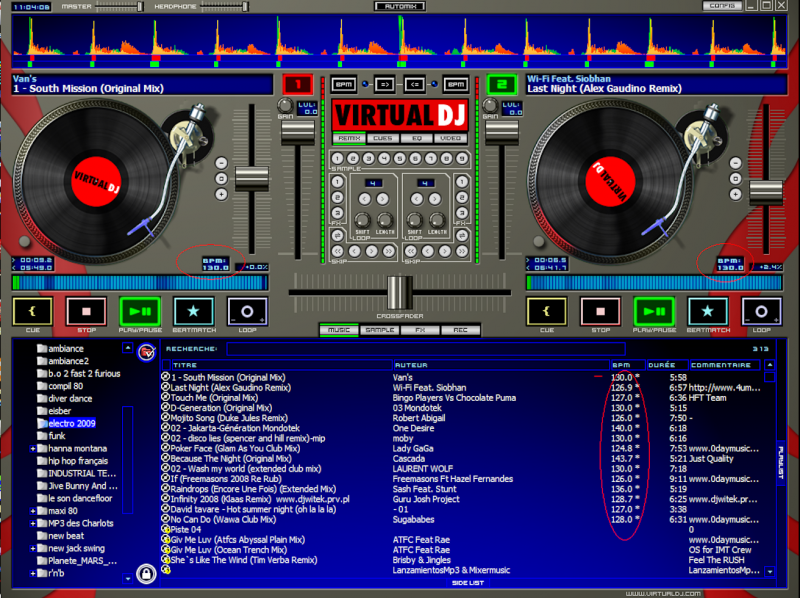The width and height of the screenshot is (800, 598).
Task: Open the EQ tab in mixer
Action: pos(417,138)
